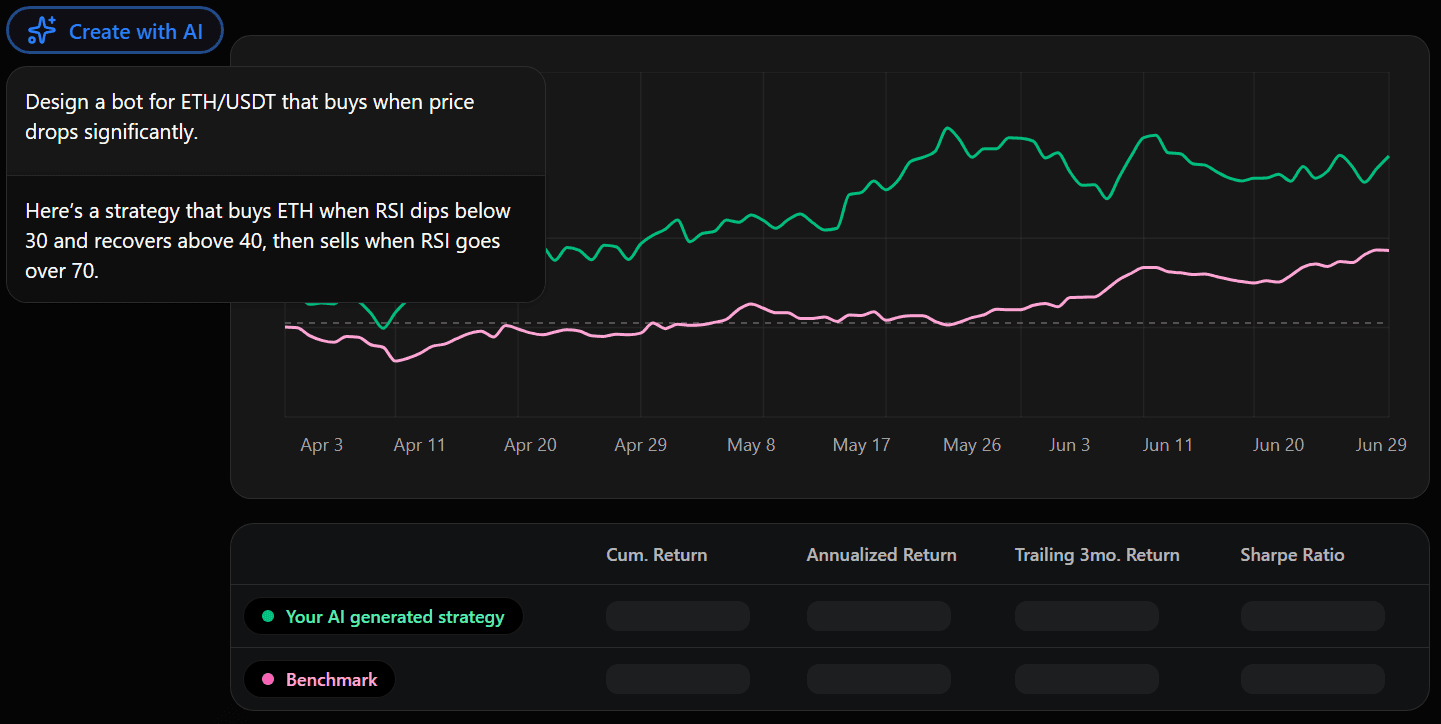The height and width of the screenshot is (724, 1441).
Task: Click the Apr 3 axis label
Action: (x=321, y=444)
